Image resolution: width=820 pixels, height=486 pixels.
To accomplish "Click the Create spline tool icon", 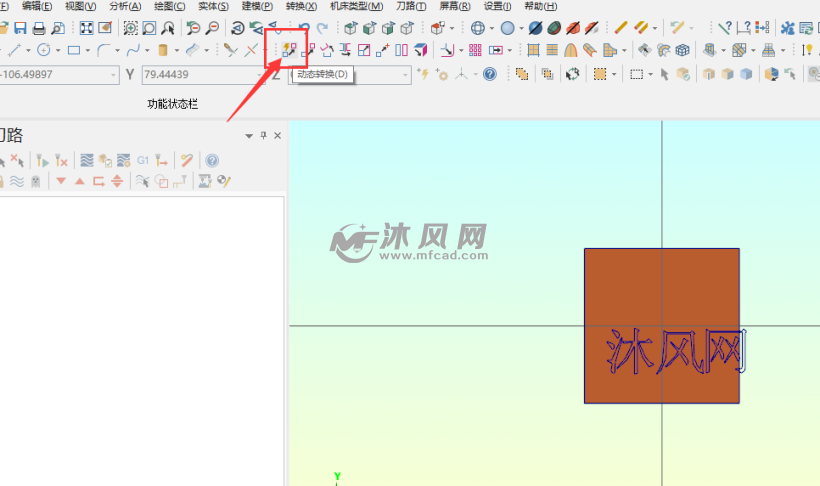I will (x=133, y=50).
